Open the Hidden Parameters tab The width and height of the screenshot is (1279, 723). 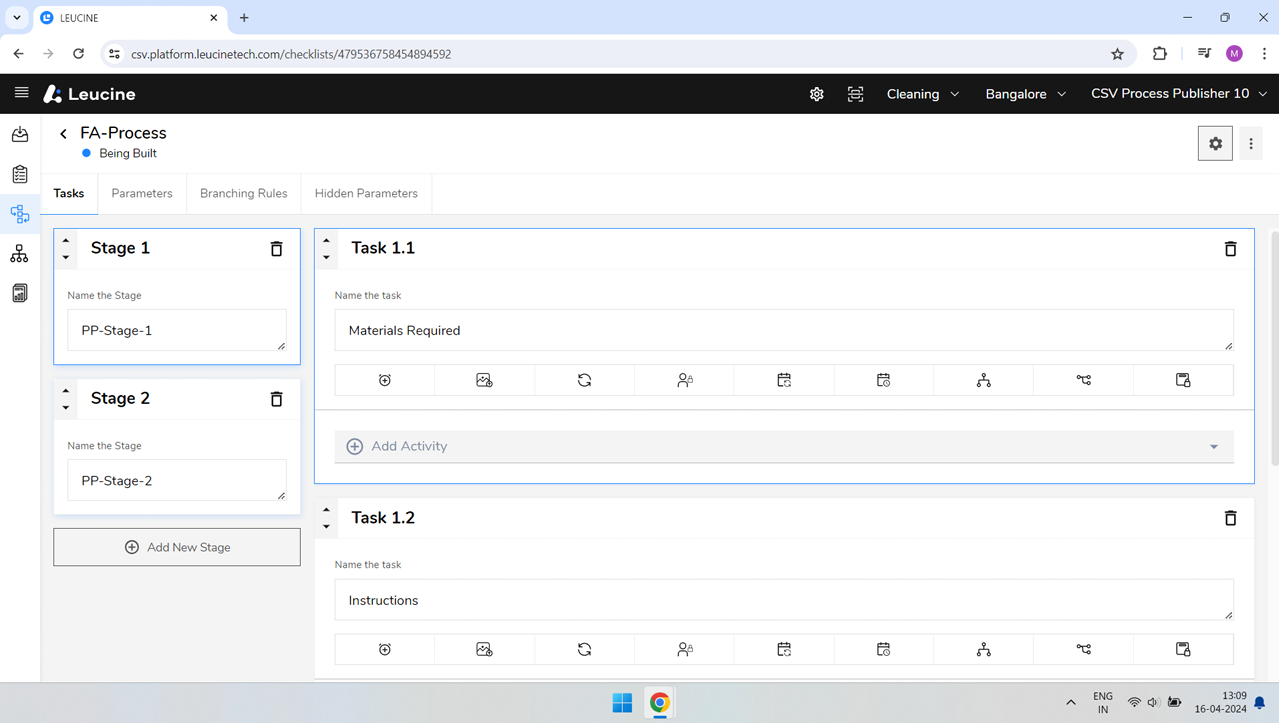click(x=366, y=194)
